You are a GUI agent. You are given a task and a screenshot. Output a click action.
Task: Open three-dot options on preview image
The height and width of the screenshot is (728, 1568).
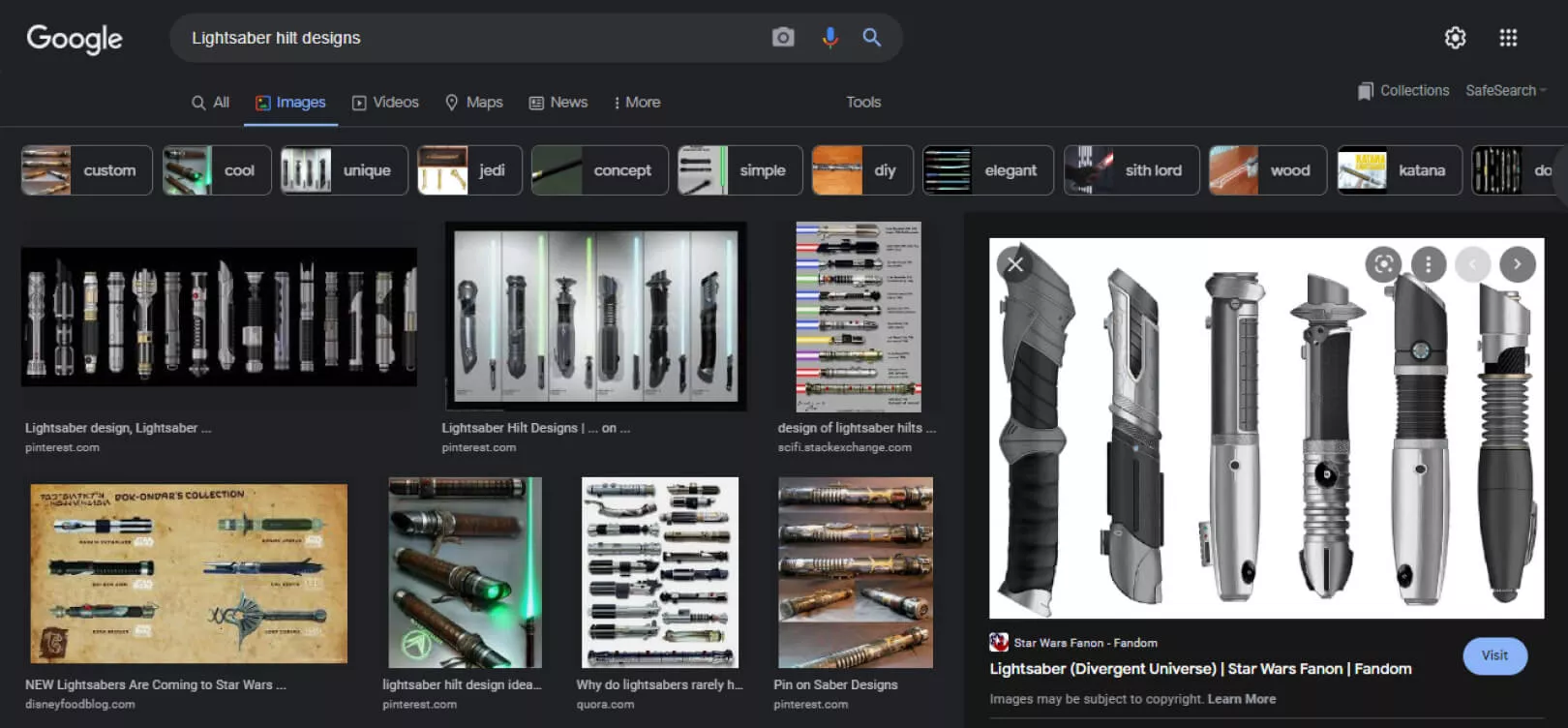point(1428,264)
